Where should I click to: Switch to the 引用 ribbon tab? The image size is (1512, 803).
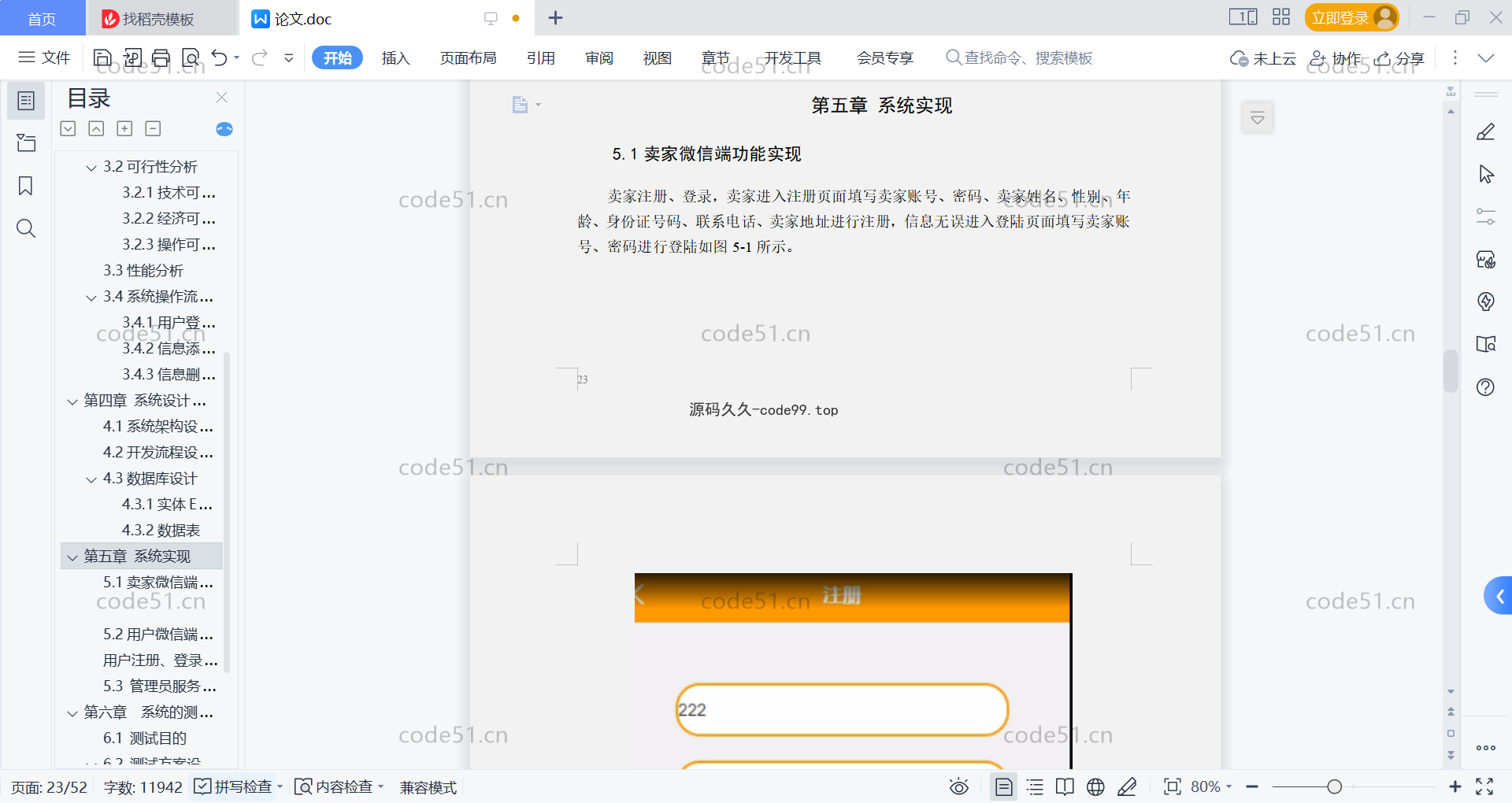541,58
